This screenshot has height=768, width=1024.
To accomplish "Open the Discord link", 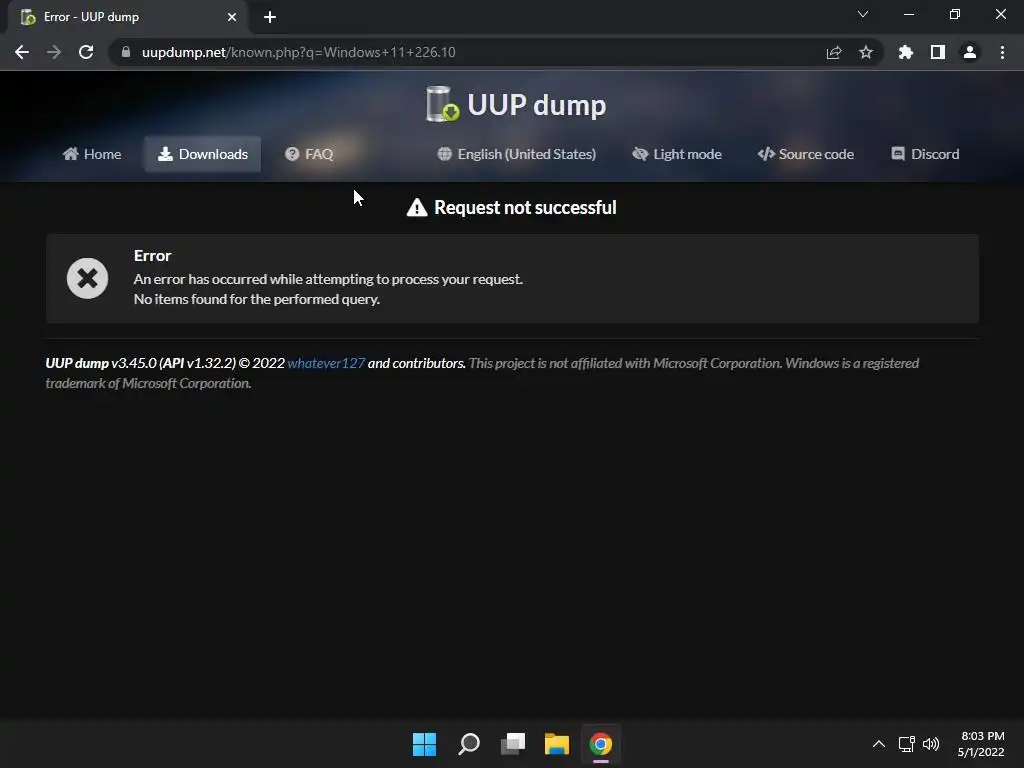I will coord(925,154).
